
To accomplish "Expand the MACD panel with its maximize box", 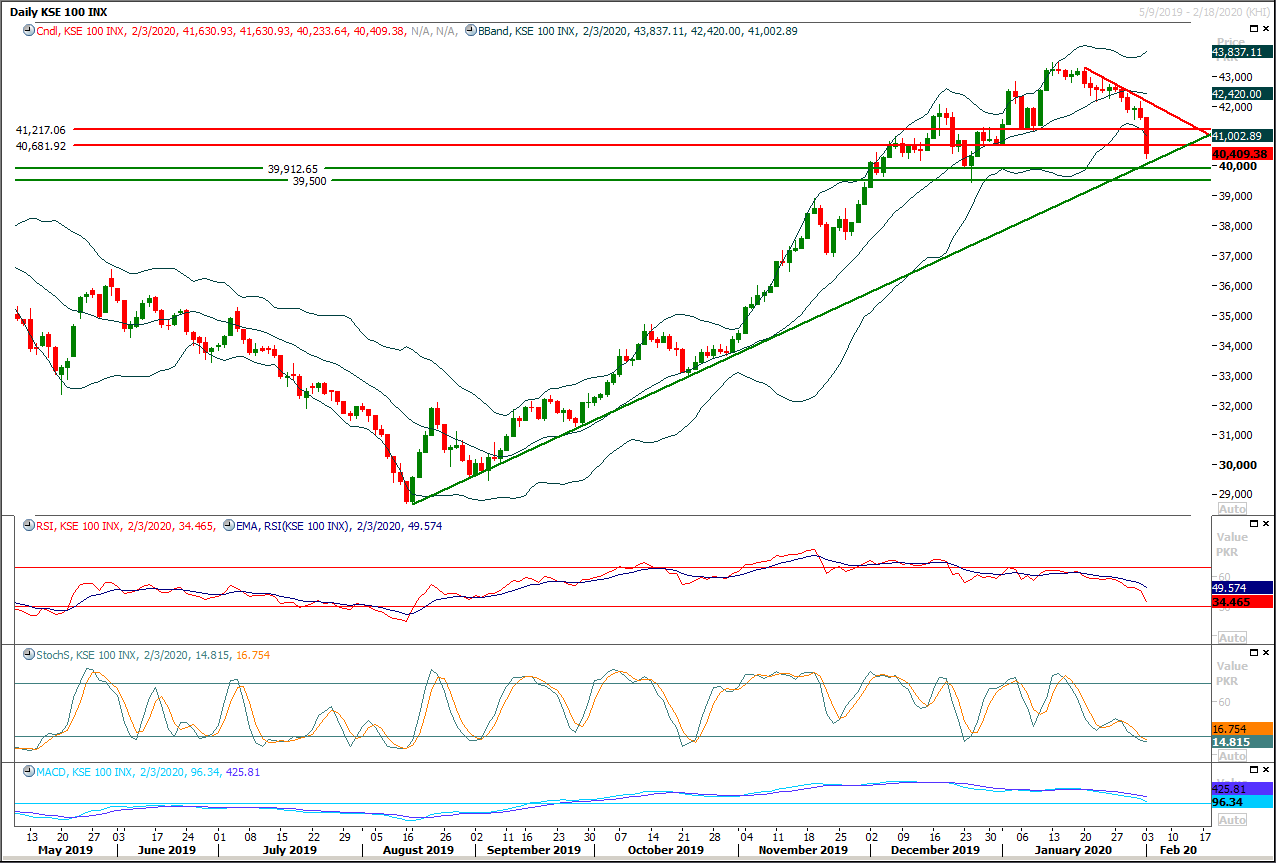I will point(1253,770).
